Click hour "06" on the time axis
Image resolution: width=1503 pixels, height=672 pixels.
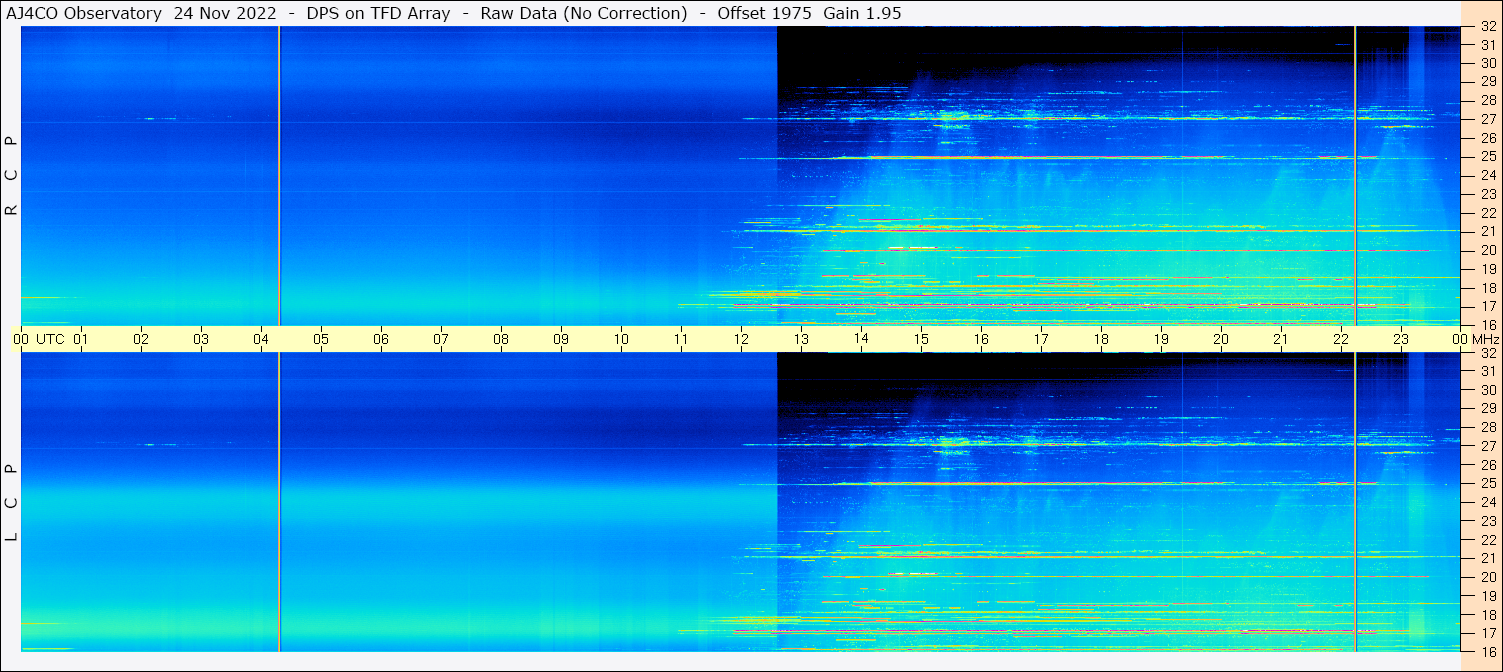point(381,339)
